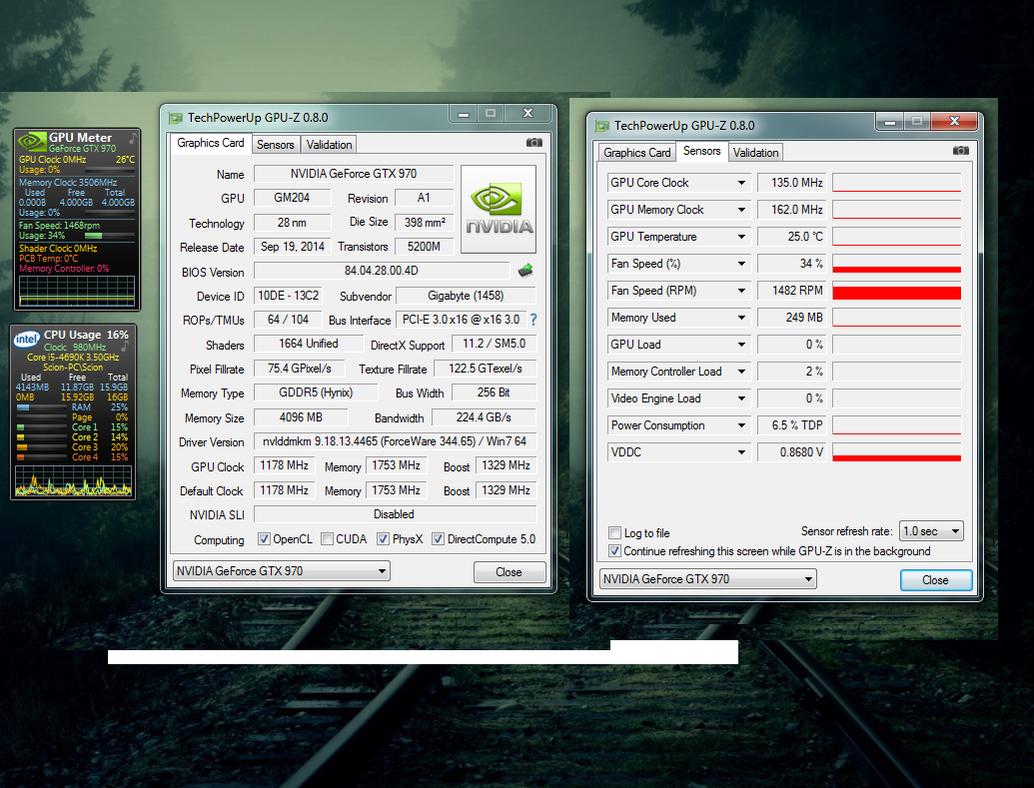Viewport: 1034px width, 788px height.
Task: Click the Release Date Sep 19, 2014 field
Action: 292,247
